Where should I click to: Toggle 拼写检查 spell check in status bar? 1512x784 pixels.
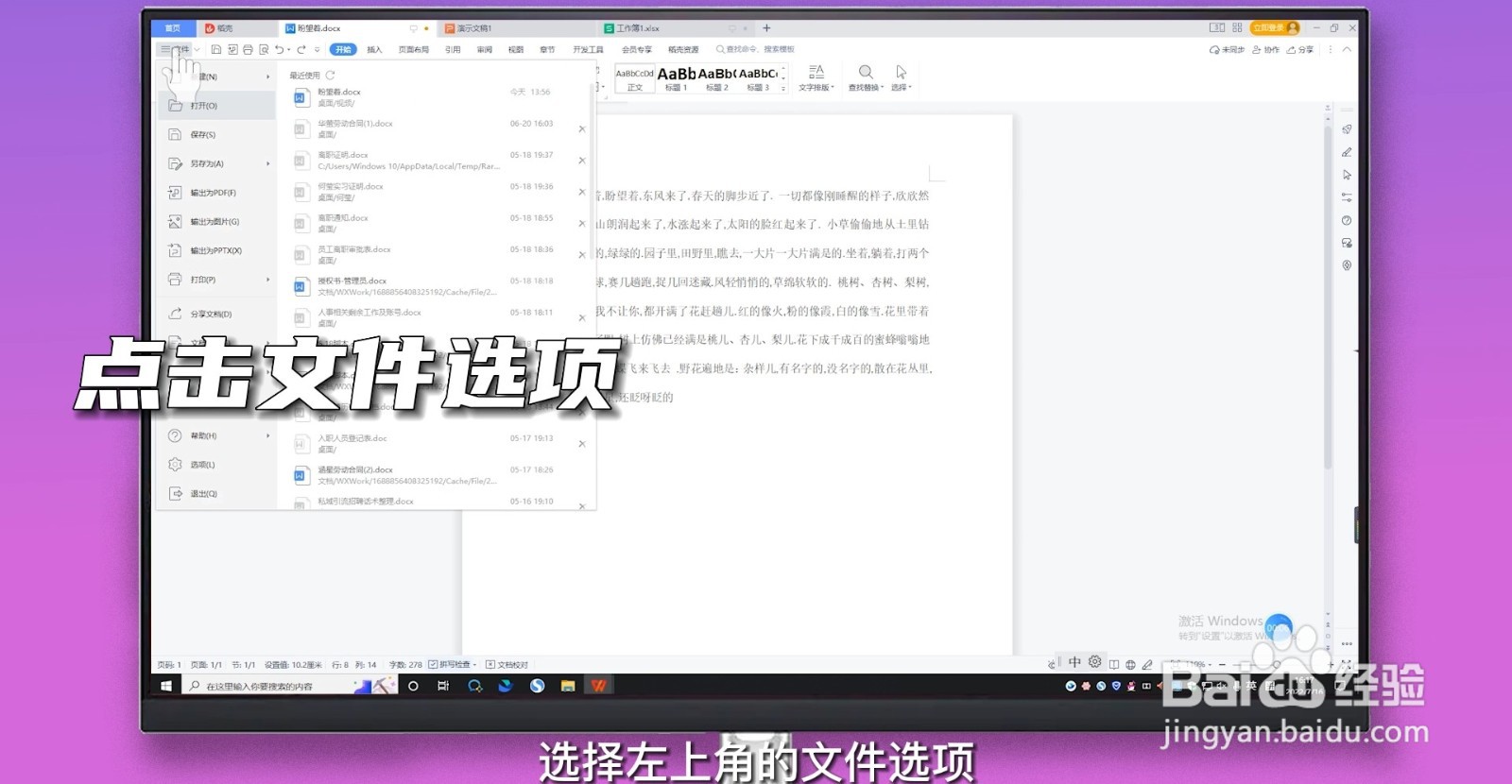pyautogui.click(x=453, y=664)
